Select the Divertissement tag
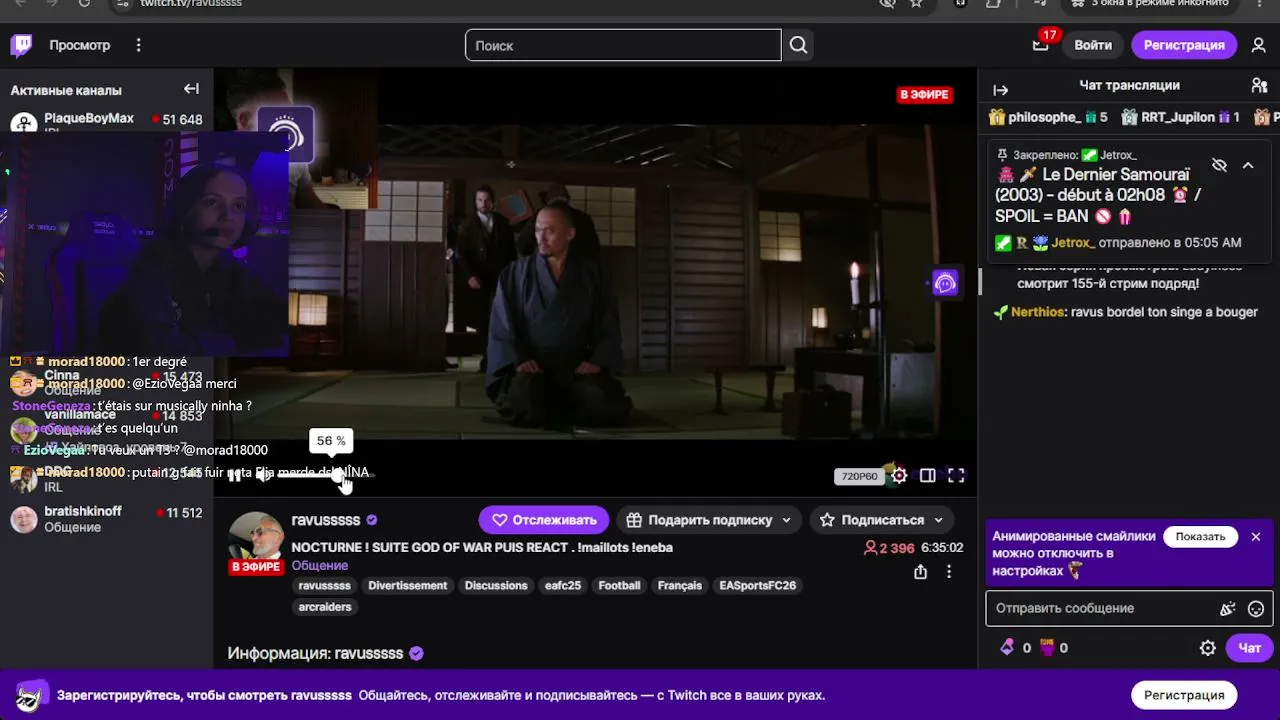This screenshot has height=720, width=1280. (407, 586)
